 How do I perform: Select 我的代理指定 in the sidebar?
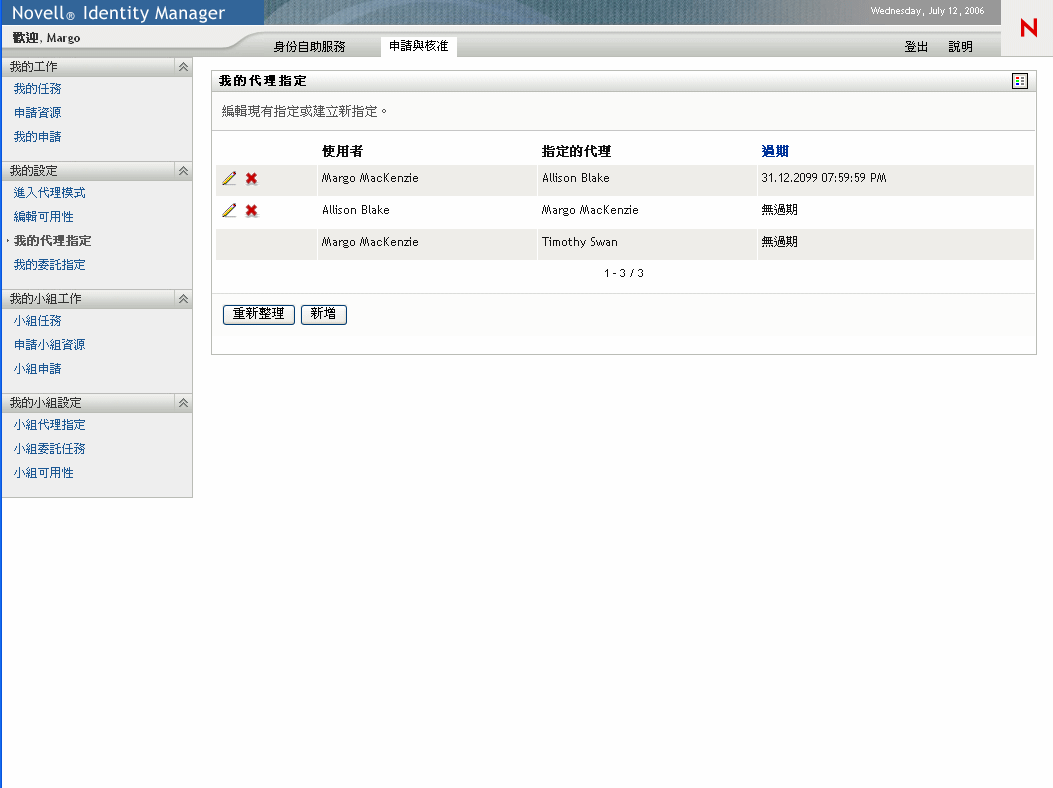click(52, 240)
